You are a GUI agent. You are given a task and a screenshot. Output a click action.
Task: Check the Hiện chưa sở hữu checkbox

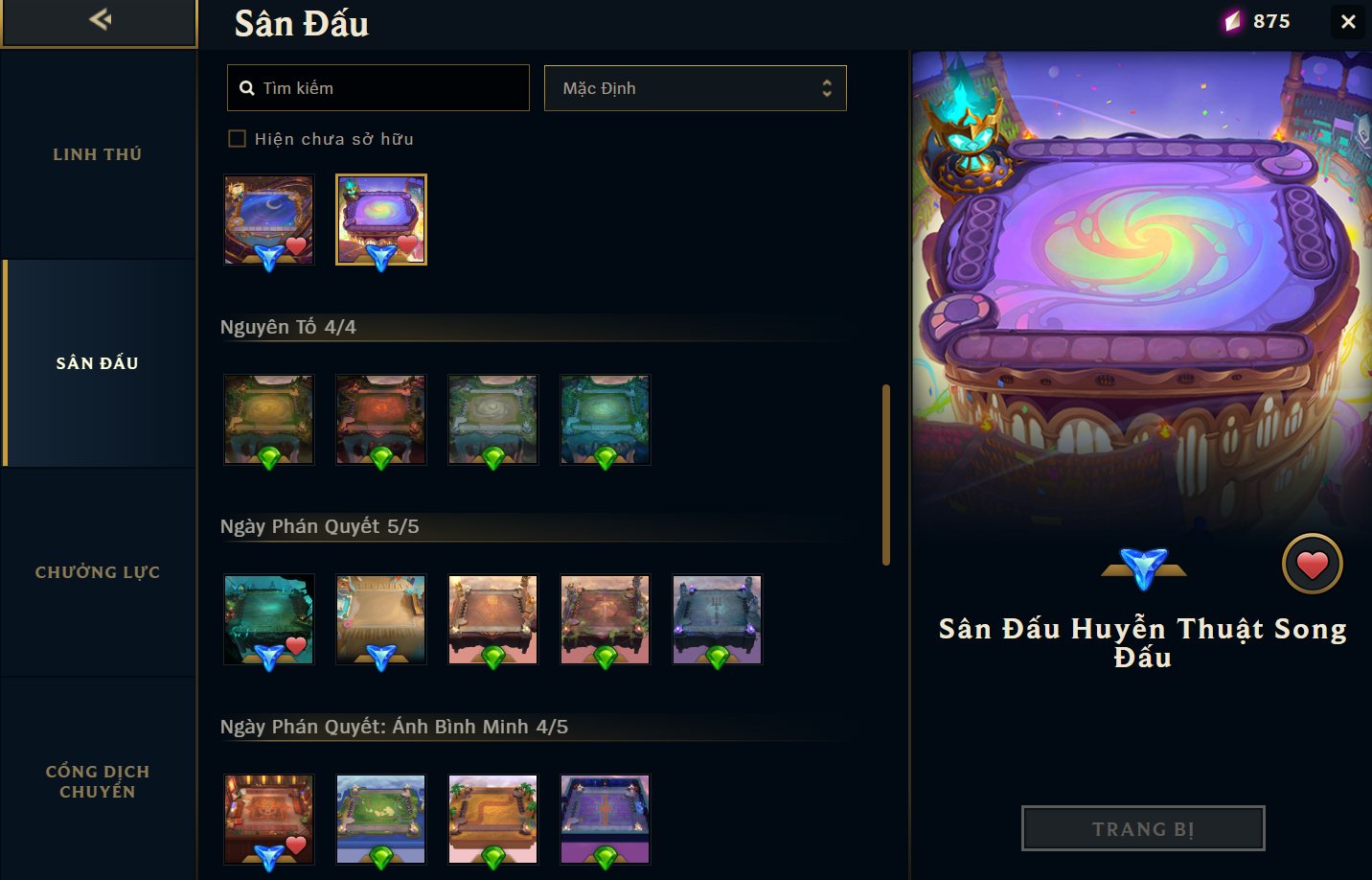[x=237, y=139]
